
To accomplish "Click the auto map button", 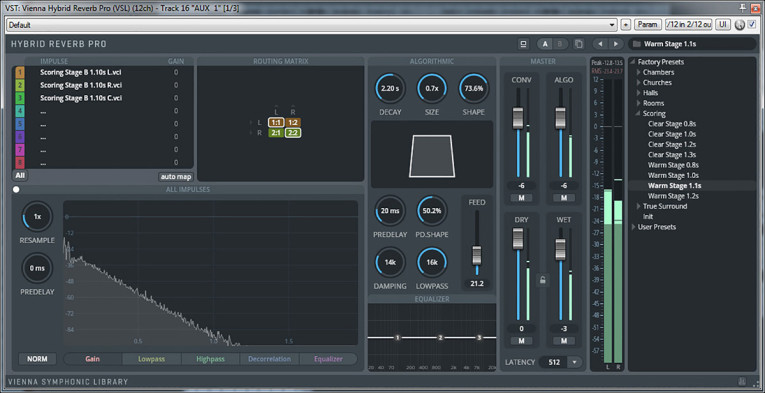I will 176,177.
